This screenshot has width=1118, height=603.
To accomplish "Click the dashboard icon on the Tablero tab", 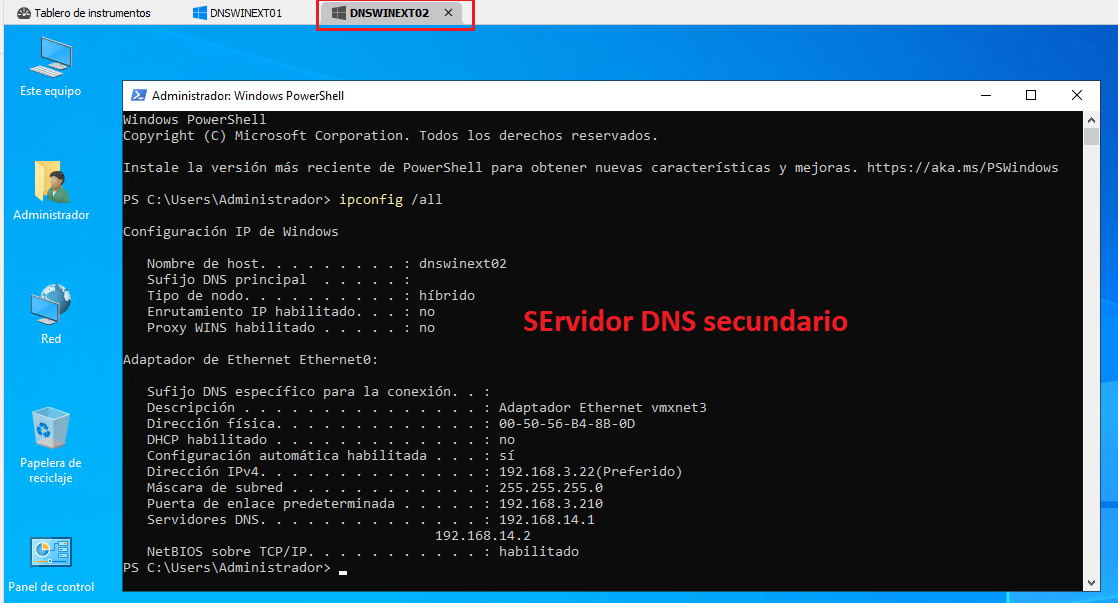I will [x=22, y=13].
